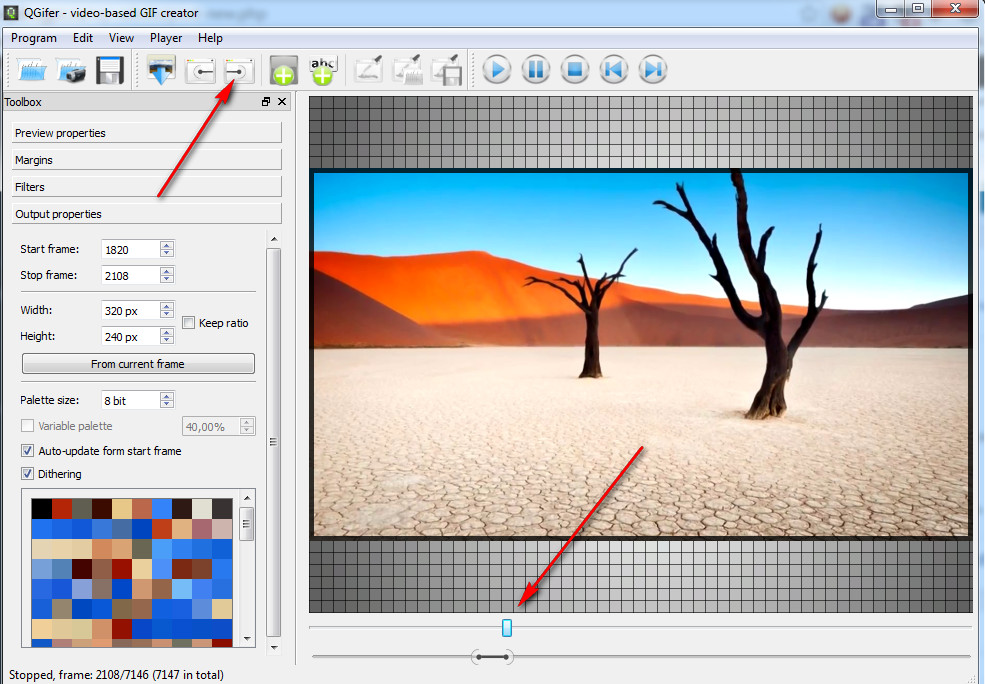Set stop frame using the toolbar icon
This screenshot has height=684, width=985.
[239, 70]
